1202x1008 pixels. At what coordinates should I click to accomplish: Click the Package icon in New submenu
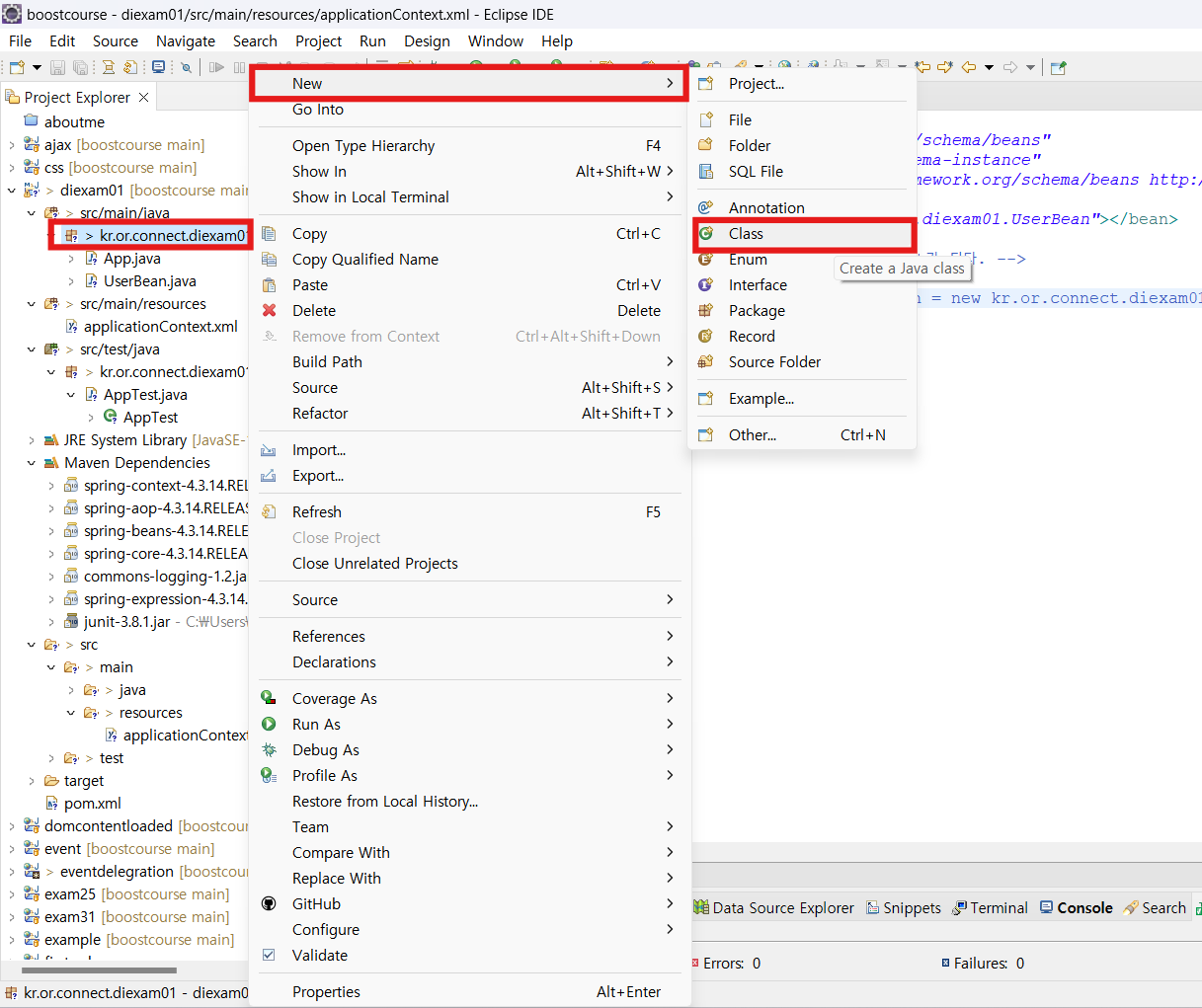(x=705, y=311)
